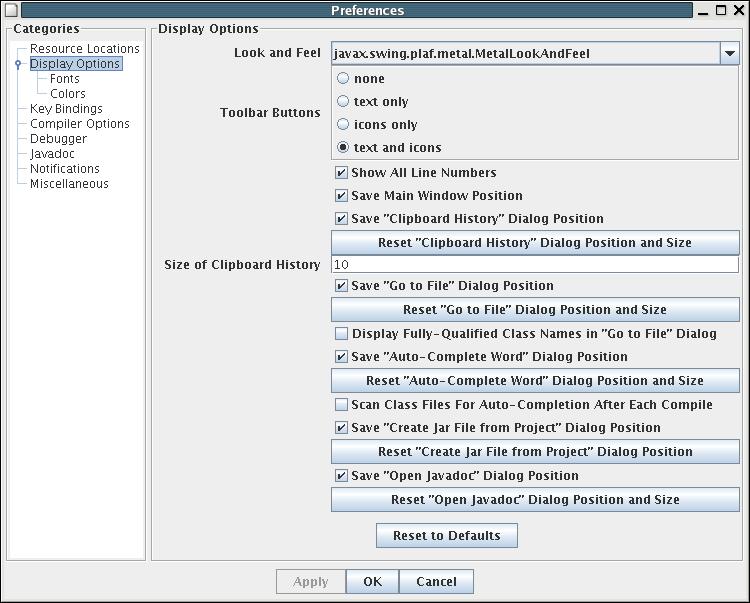This screenshot has width=750, height=603.
Task: Toggle Show All Line Numbers checkbox
Action: 342,173
